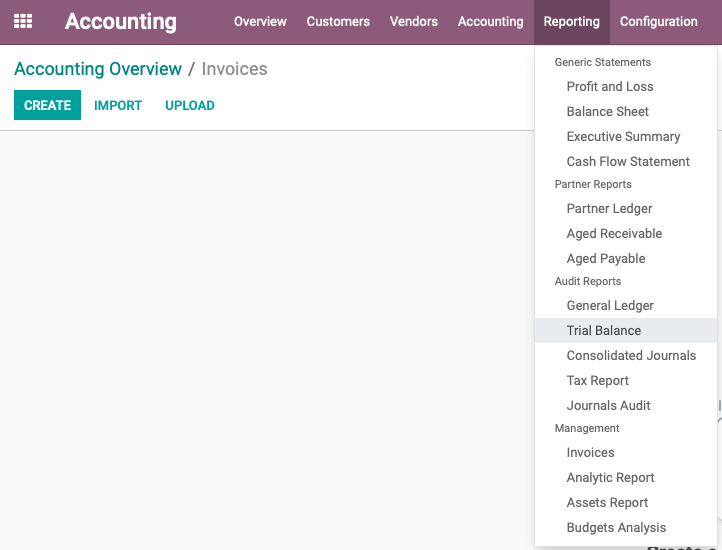The width and height of the screenshot is (722, 550).
Task: Expand the Accounting top menu
Action: [x=490, y=22]
